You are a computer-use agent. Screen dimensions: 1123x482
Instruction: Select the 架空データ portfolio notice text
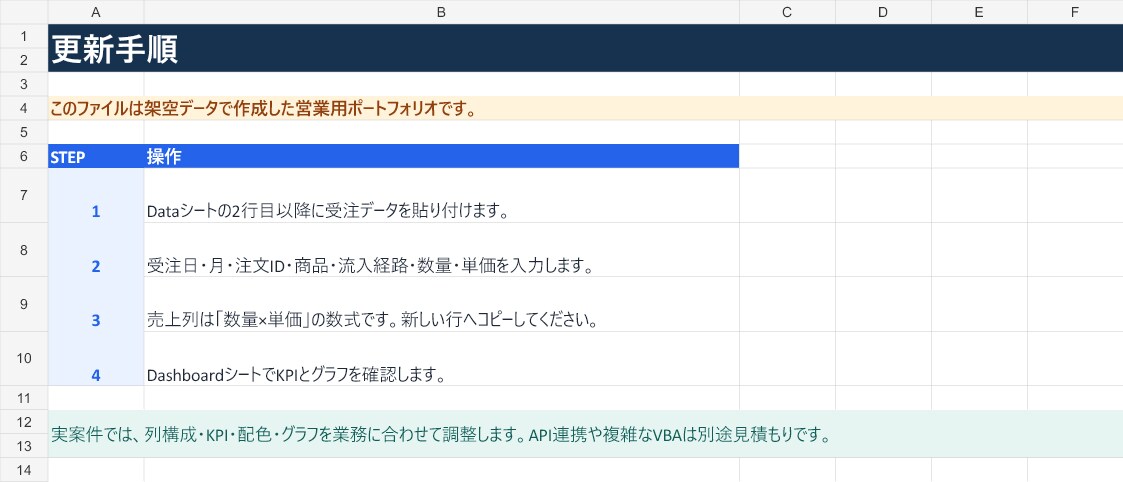click(x=264, y=109)
